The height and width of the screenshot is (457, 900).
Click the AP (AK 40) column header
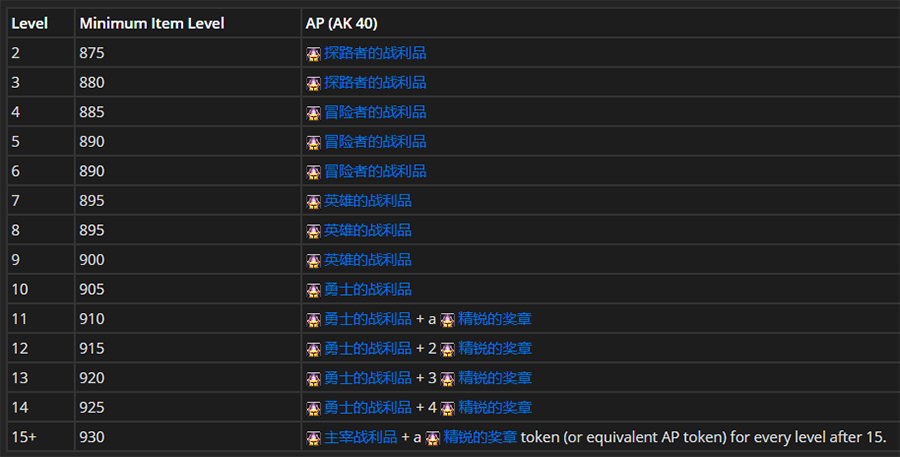[x=600, y=23]
